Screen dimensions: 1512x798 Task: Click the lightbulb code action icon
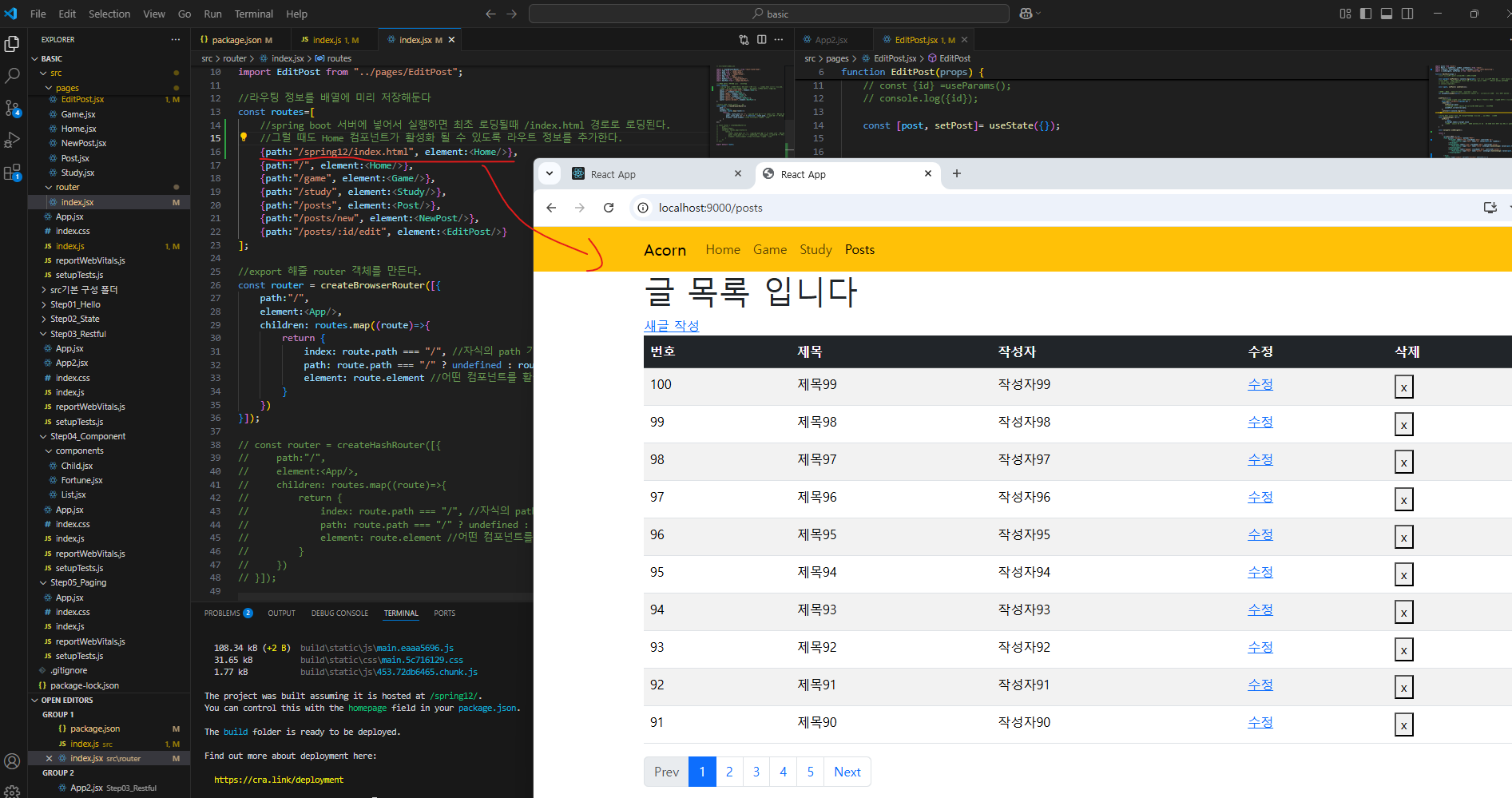click(244, 137)
